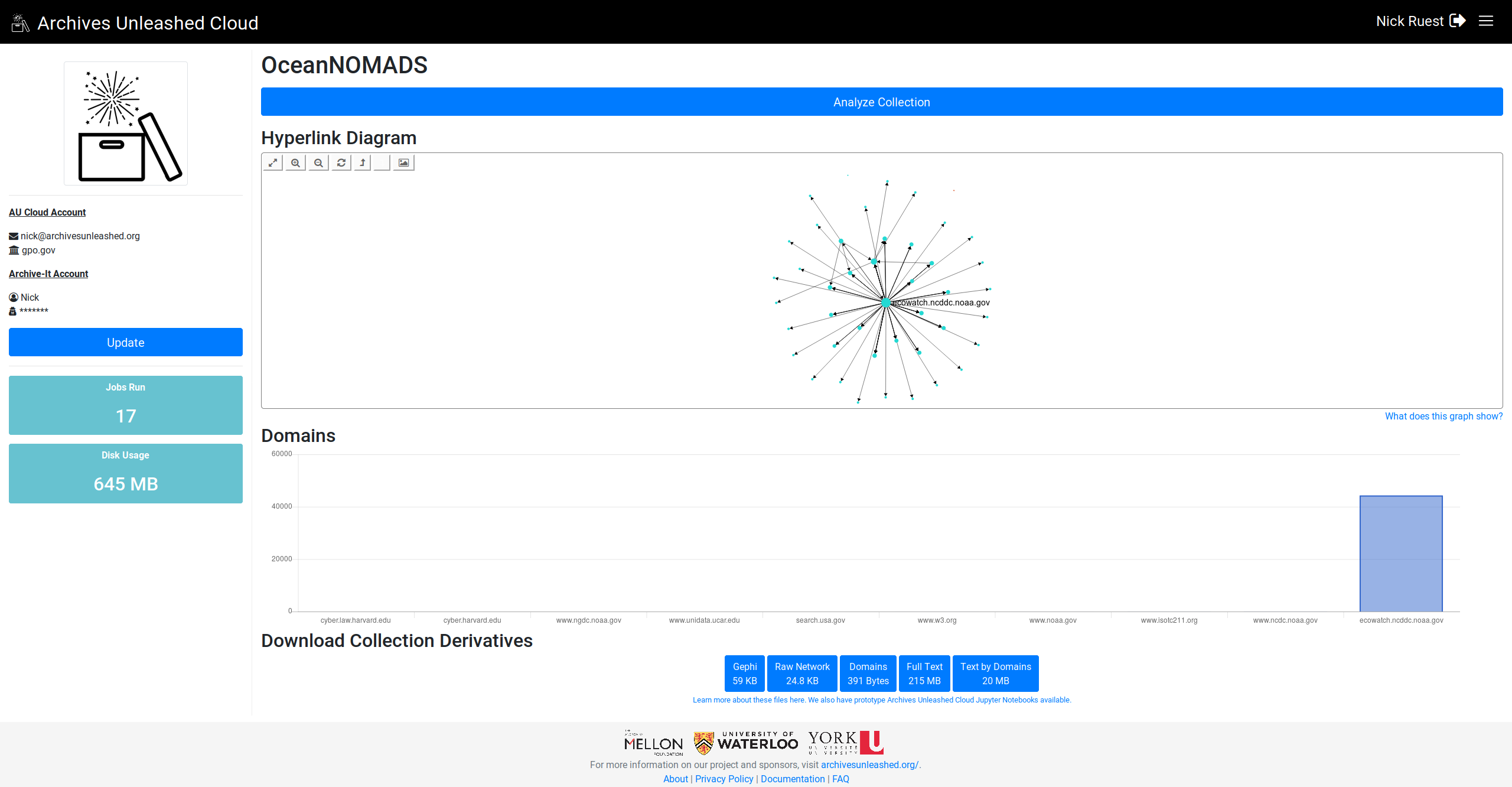Save the diagram as an image
This screenshot has height=787, width=1512.
tap(404, 162)
